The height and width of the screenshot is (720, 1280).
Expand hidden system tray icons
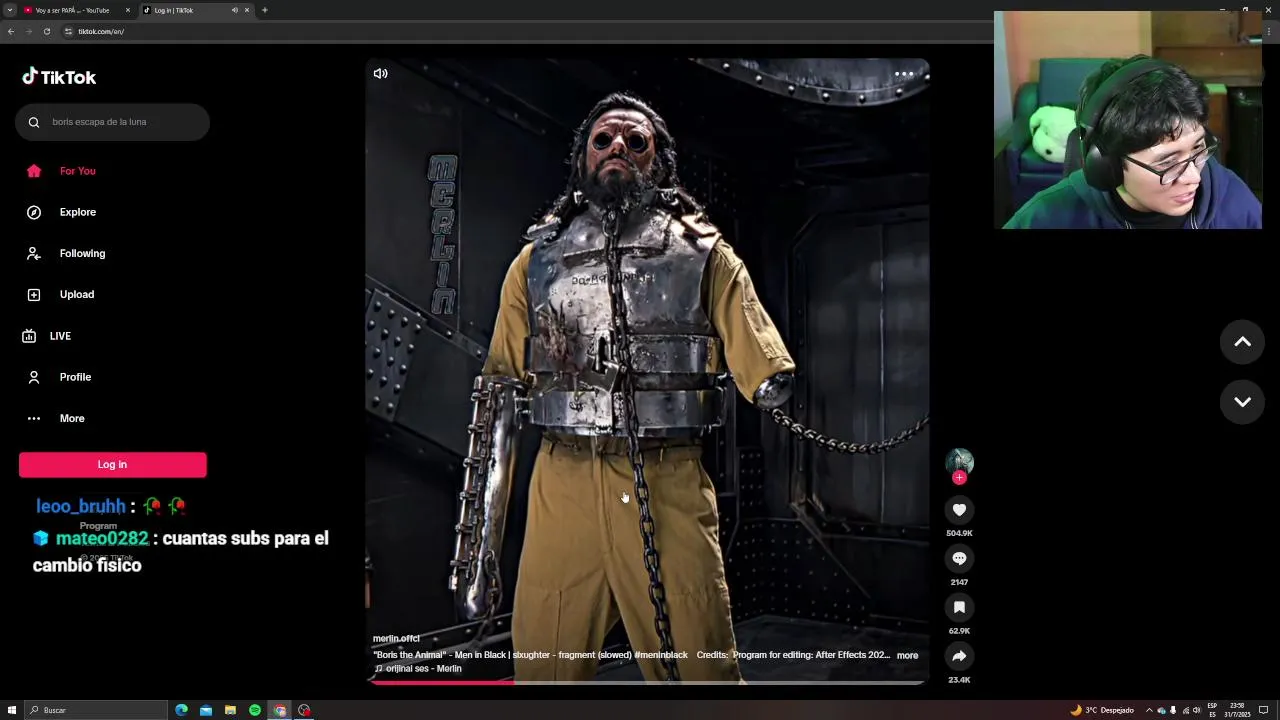(1149, 710)
